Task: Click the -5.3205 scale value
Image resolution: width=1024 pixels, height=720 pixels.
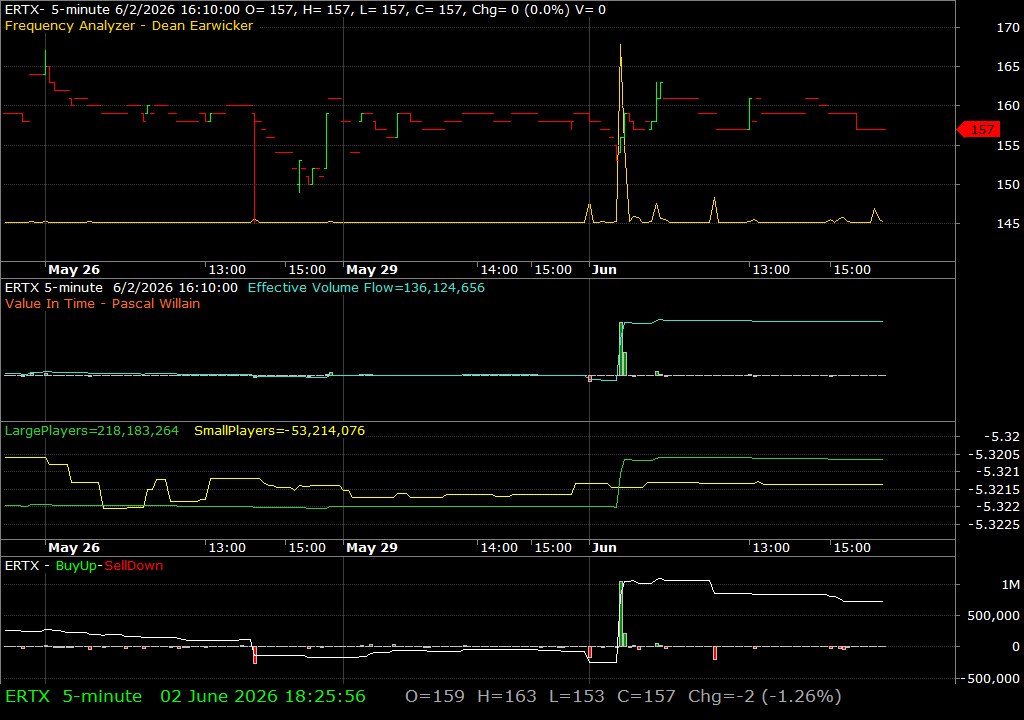Action: pos(993,454)
